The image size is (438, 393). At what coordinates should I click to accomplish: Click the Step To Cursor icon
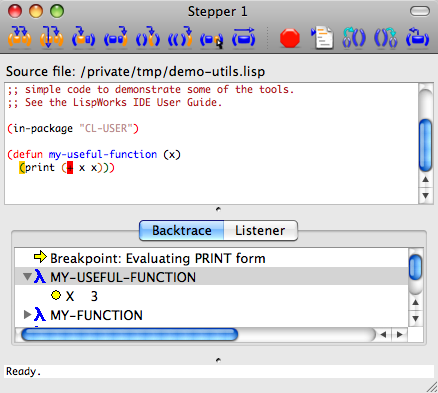(212, 38)
